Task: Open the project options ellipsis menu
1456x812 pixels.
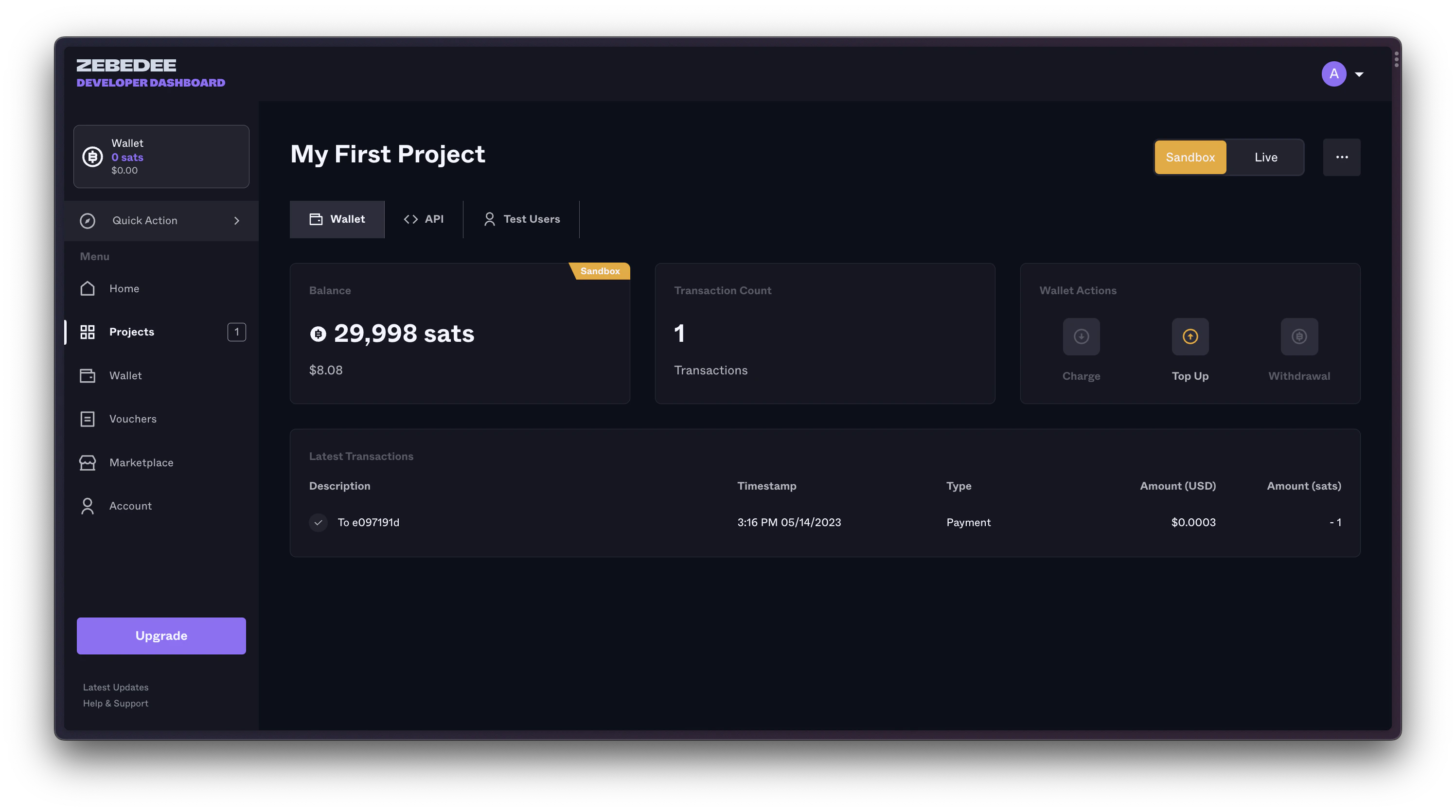Action: pos(1342,157)
